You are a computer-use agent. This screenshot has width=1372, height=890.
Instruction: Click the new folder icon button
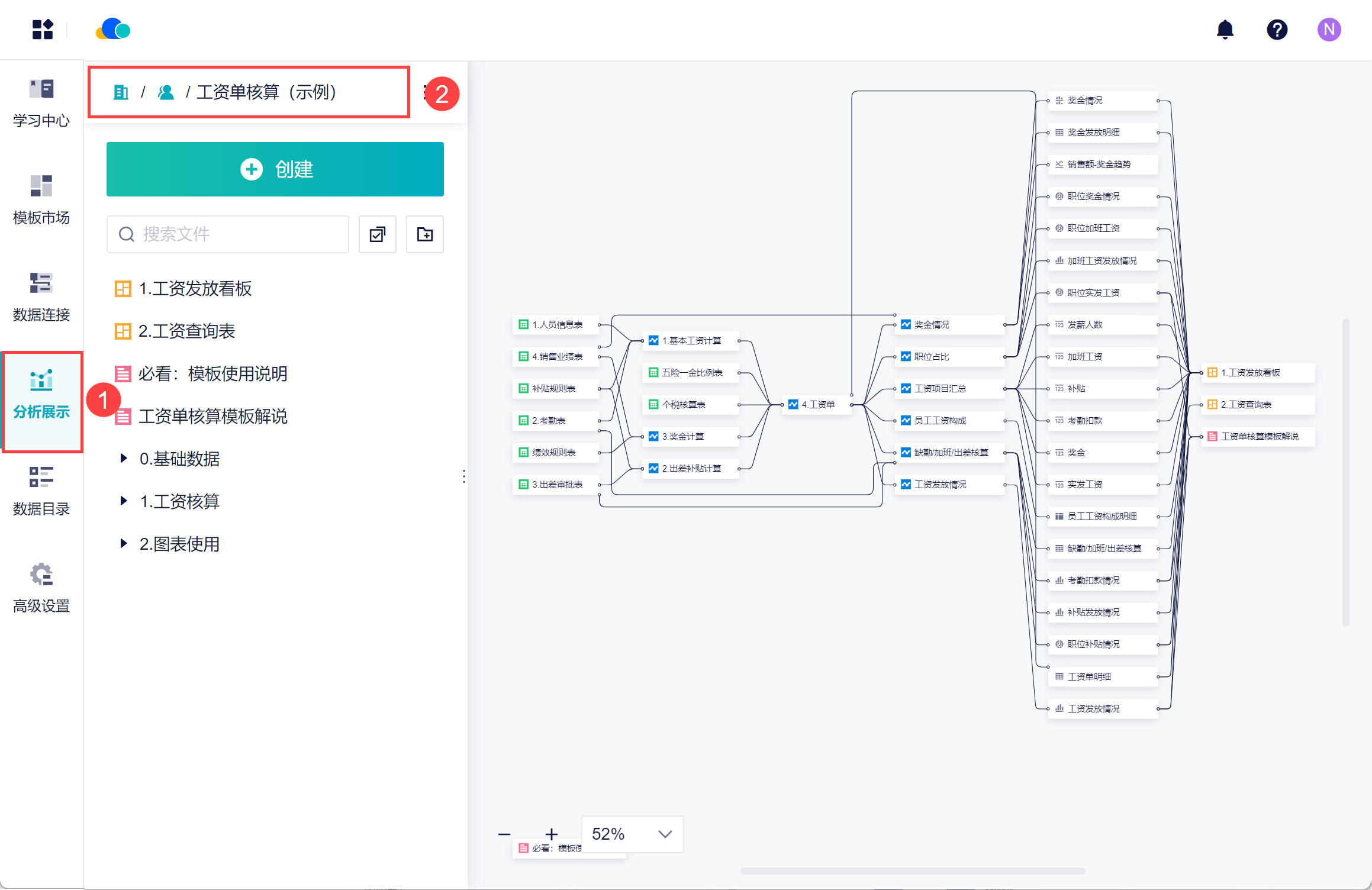point(424,234)
